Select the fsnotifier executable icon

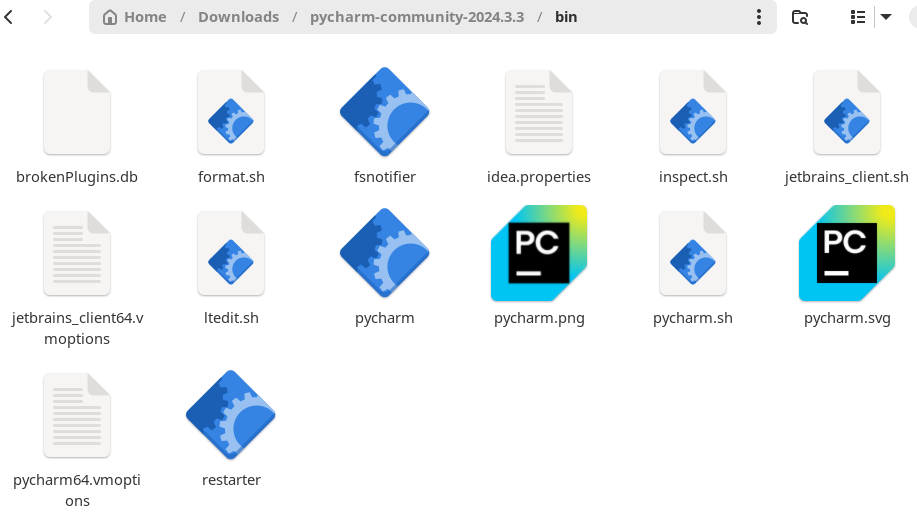[385, 112]
